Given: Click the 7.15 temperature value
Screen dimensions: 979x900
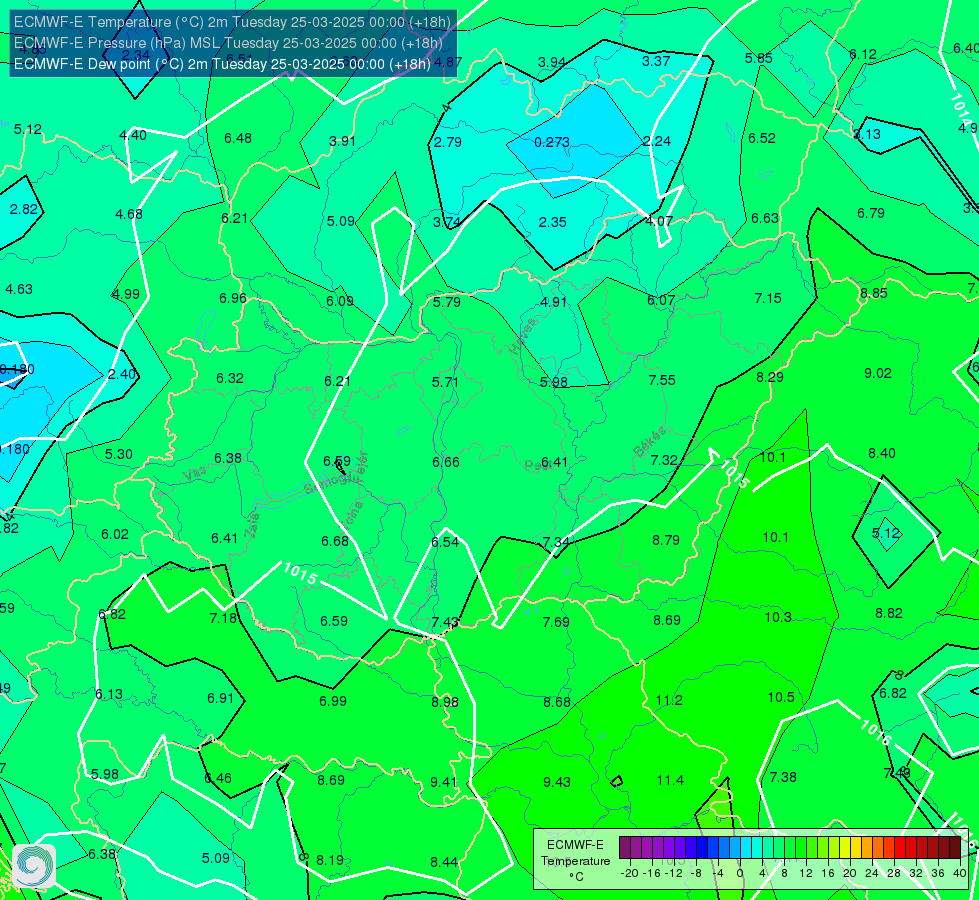Looking at the screenshot, I should pos(768,299).
